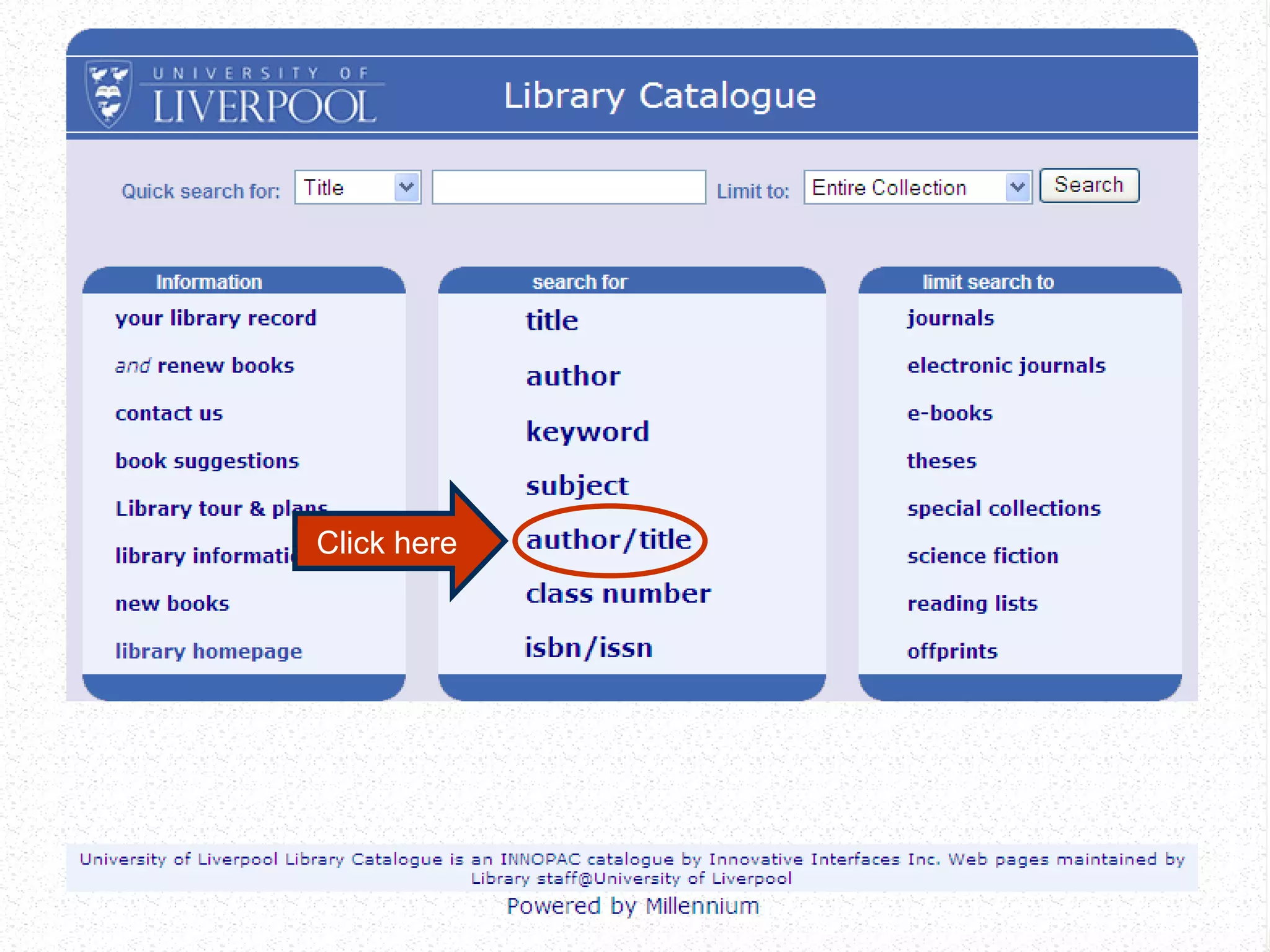Search by class number link
Image resolution: width=1270 pixels, height=952 pixels.
[618, 594]
